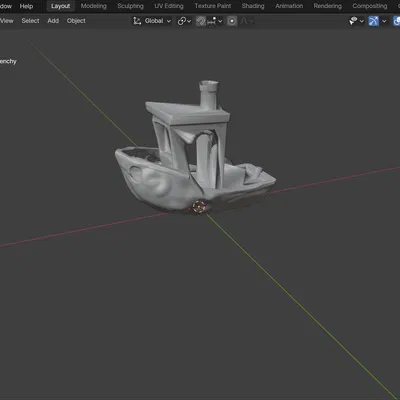Toggle snapping with the magnet icon

click(x=201, y=21)
